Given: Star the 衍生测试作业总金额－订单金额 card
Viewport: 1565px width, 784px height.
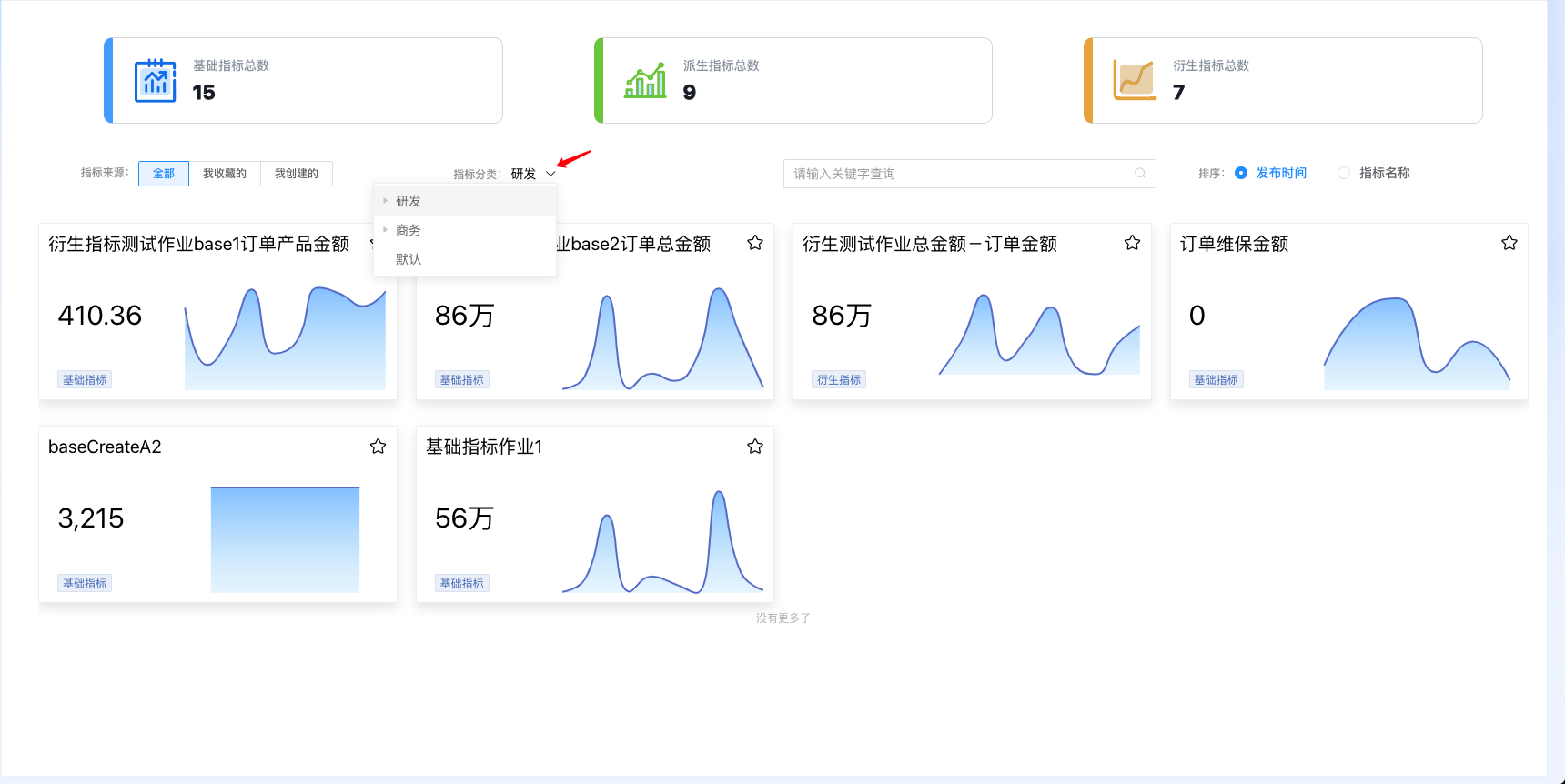Looking at the screenshot, I should (x=1132, y=243).
